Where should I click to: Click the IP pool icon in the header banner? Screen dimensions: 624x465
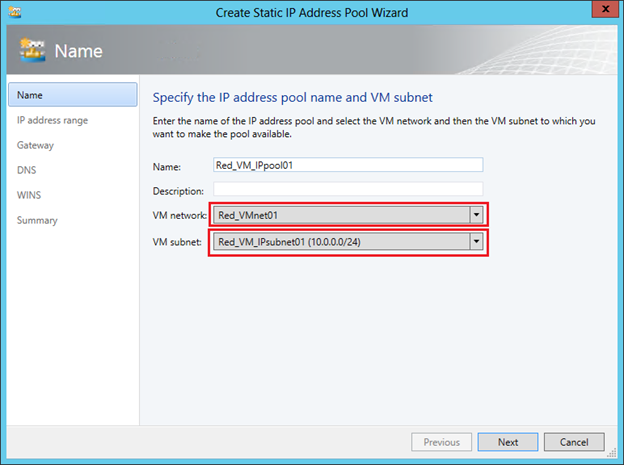pos(33,50)
